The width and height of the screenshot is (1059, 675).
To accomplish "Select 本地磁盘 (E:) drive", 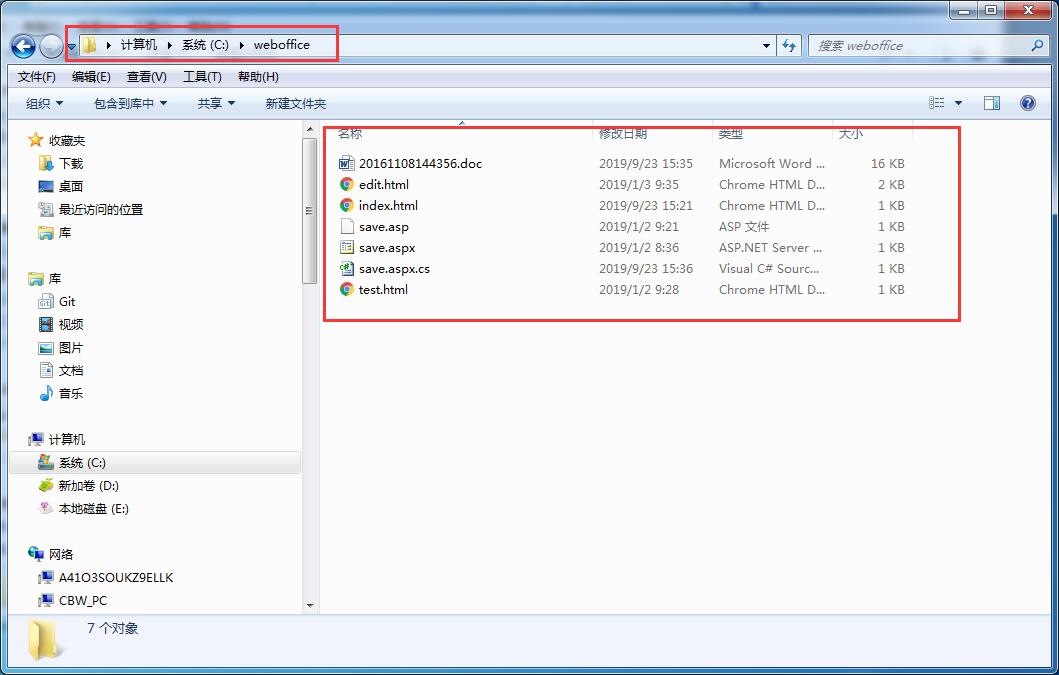I will [93, 509].
